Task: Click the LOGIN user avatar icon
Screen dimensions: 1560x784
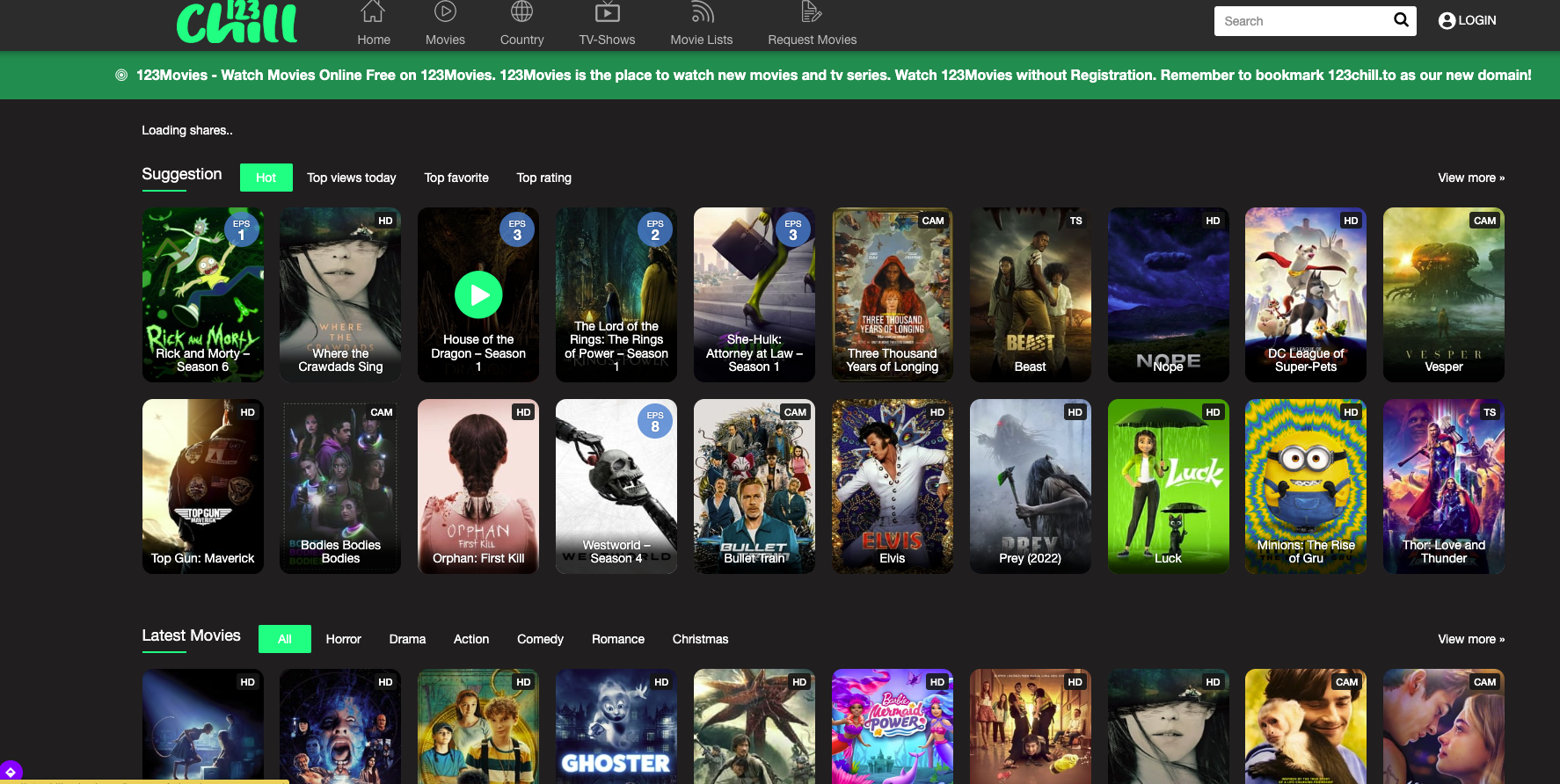Action: [x=1447, y=20]
